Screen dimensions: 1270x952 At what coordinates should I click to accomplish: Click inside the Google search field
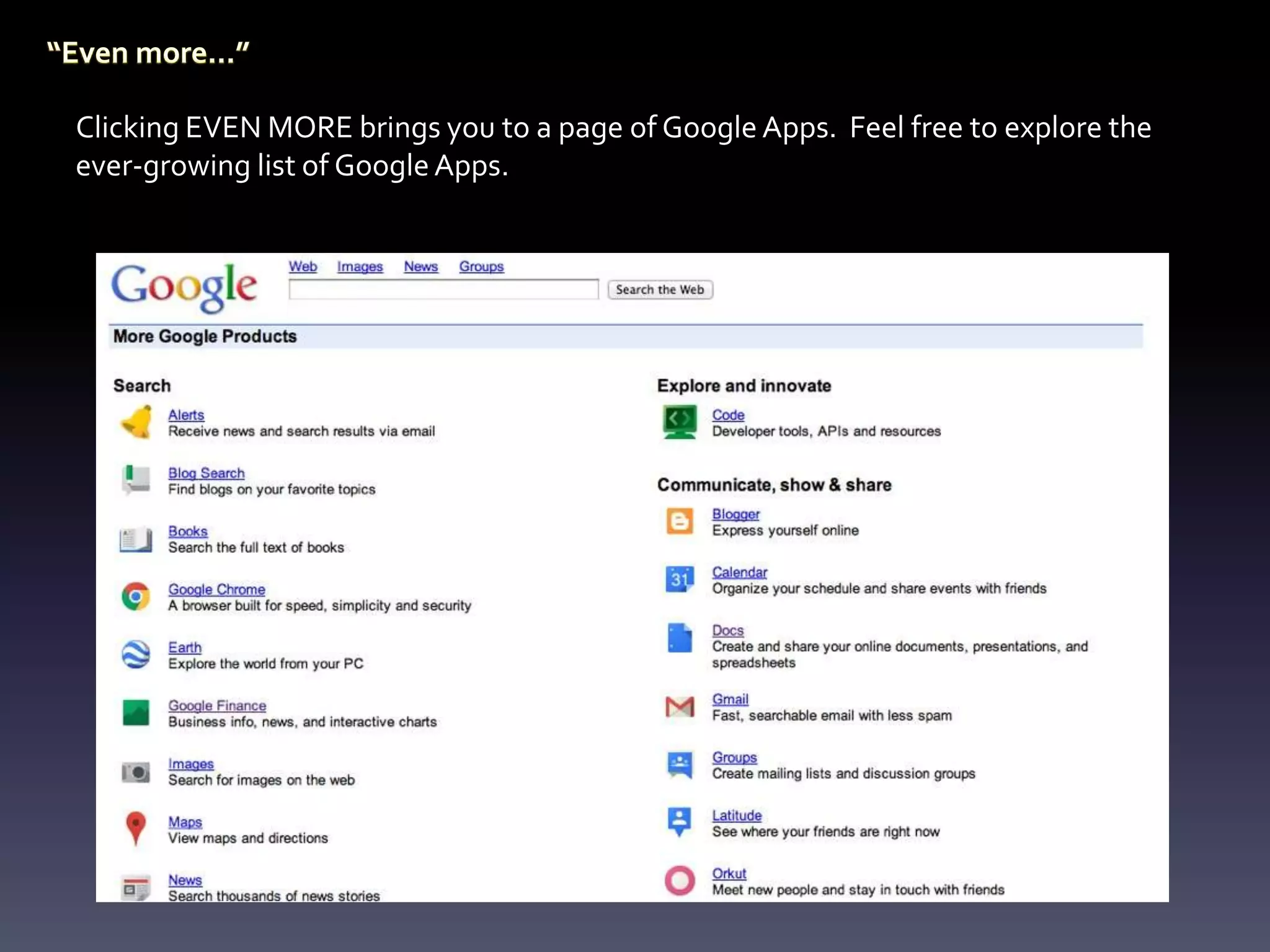[443, 289]
